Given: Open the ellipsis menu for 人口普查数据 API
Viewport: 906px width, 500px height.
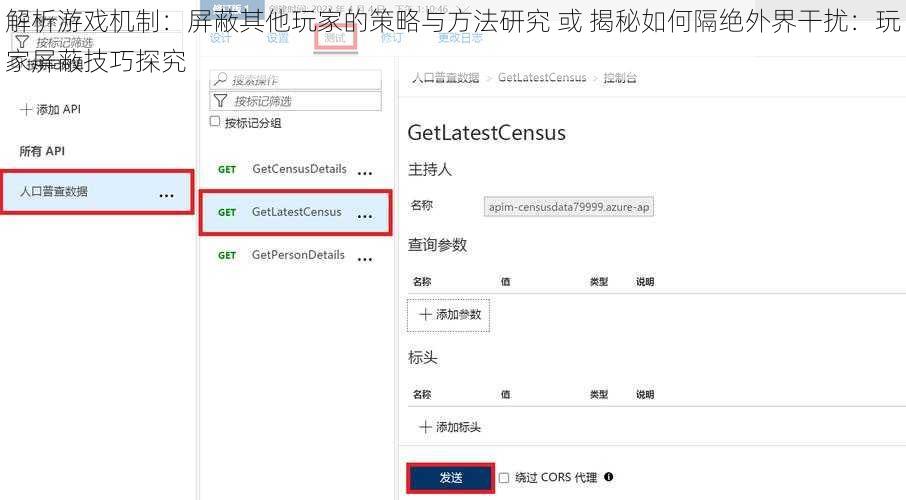Looking at the screenshot, I should 166,195.
